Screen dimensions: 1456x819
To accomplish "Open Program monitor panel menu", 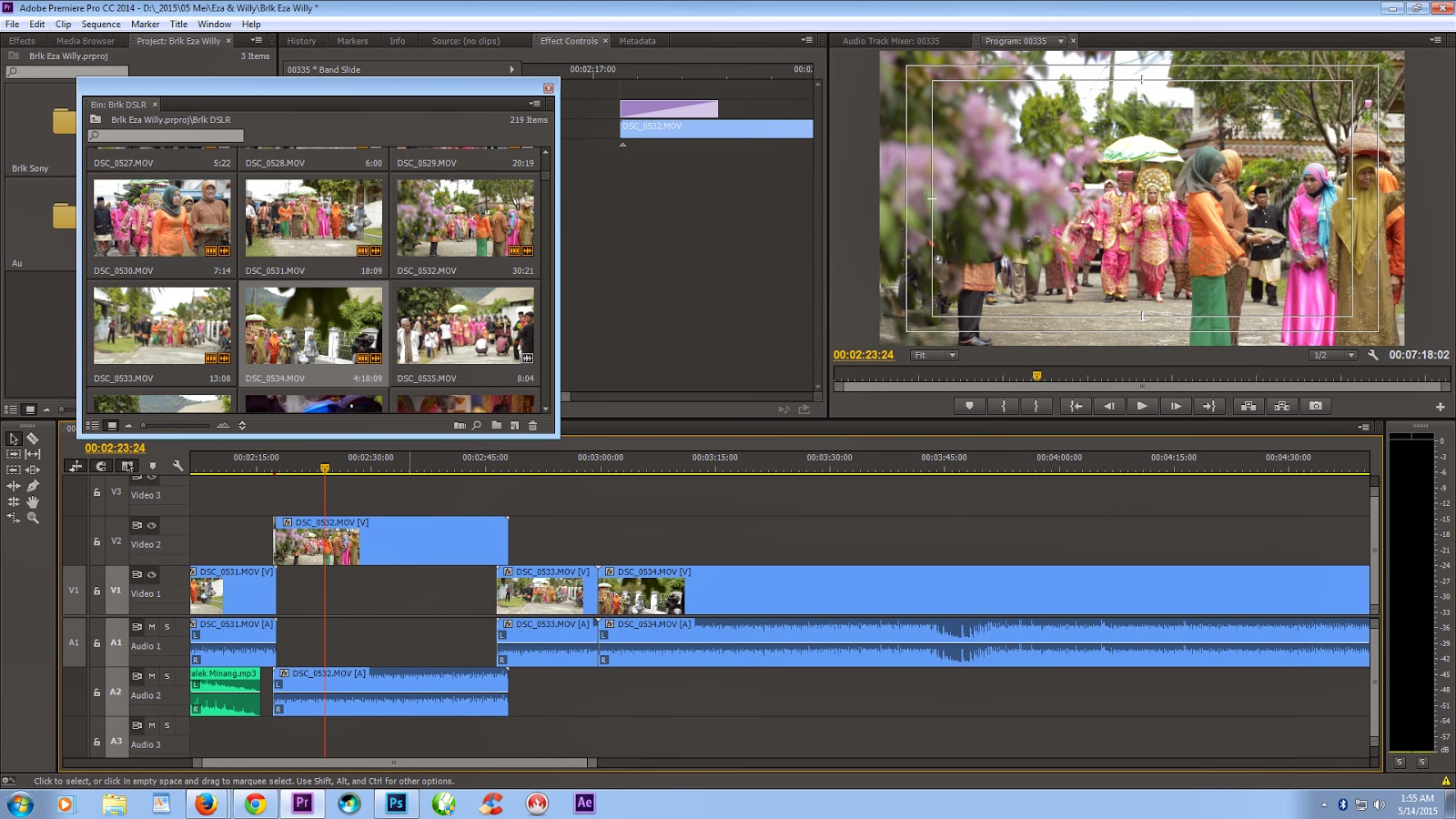I will point(1436,40).
